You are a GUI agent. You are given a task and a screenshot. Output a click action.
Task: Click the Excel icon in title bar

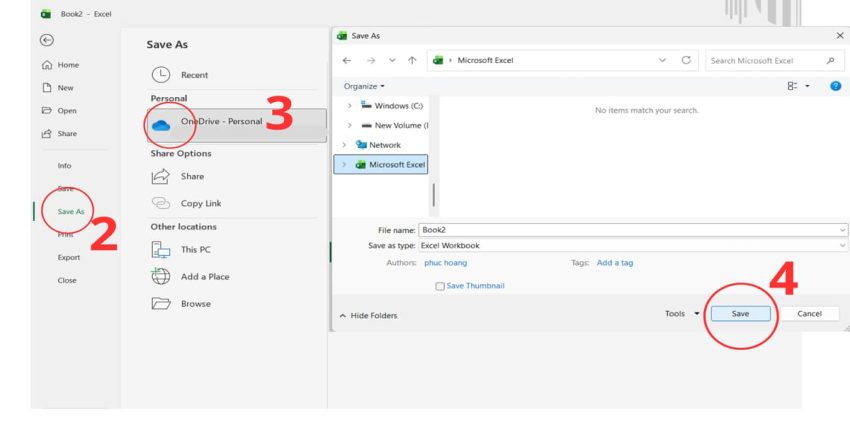coord(46,14)
